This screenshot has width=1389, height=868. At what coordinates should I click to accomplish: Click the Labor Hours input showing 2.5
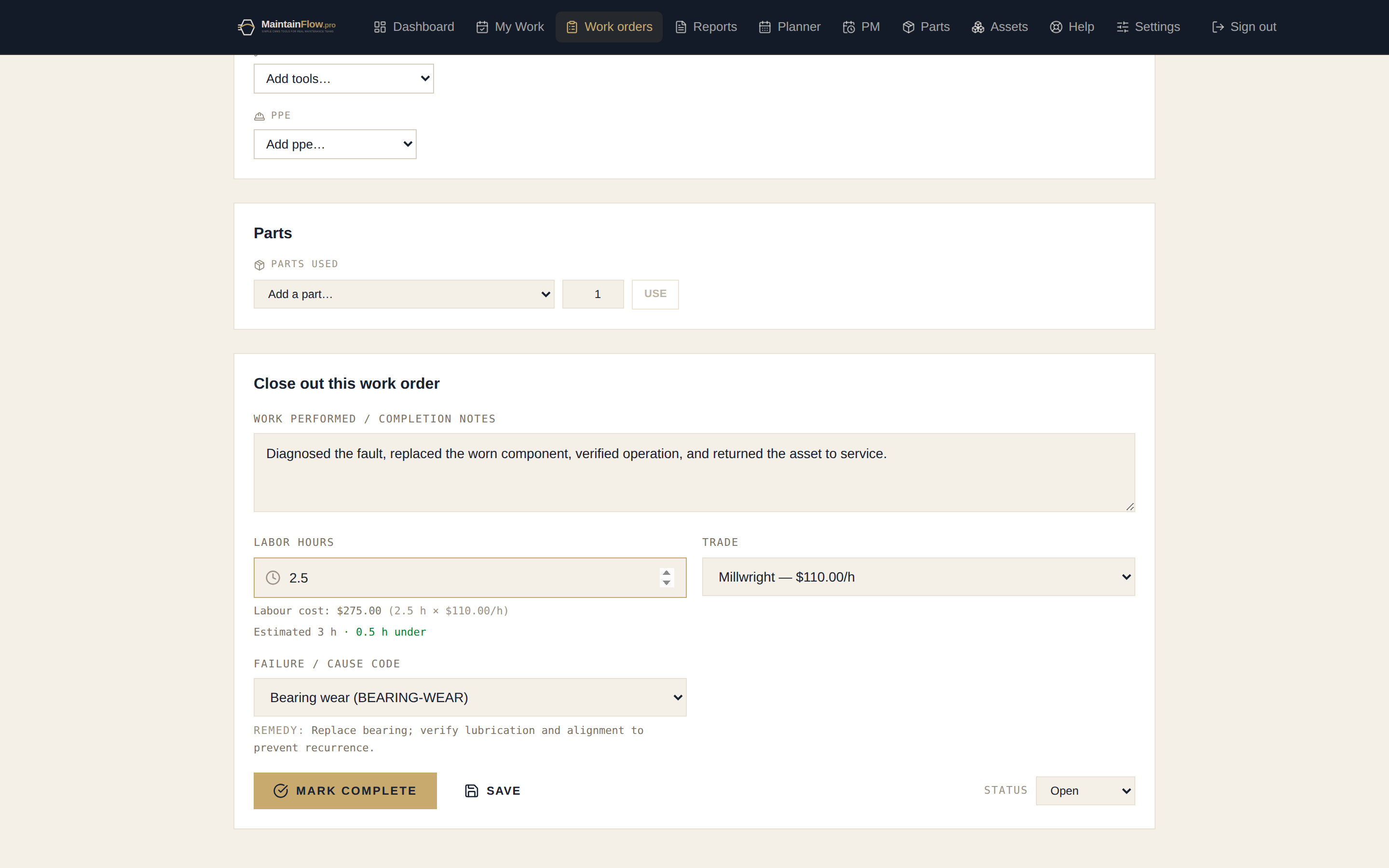tap(470, 578)
